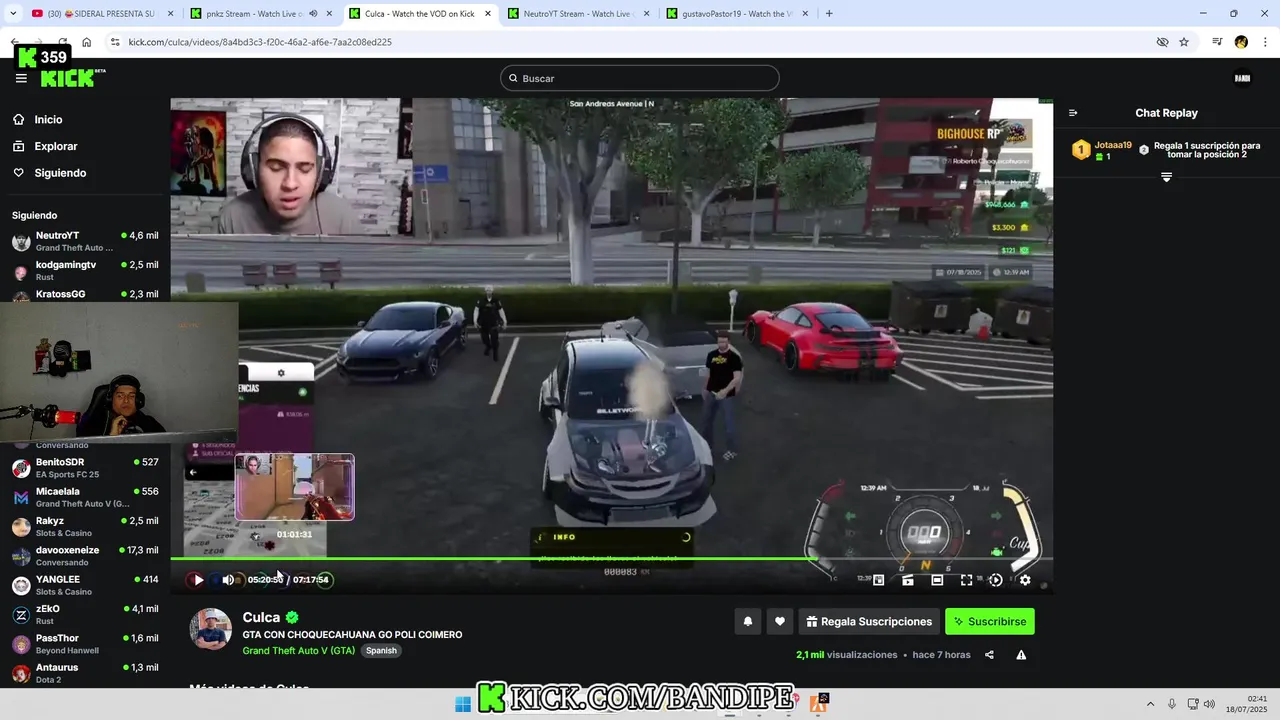Open Chrome profile avatar
This screenshot has height=720, width=1280.
coord(1241,42)
